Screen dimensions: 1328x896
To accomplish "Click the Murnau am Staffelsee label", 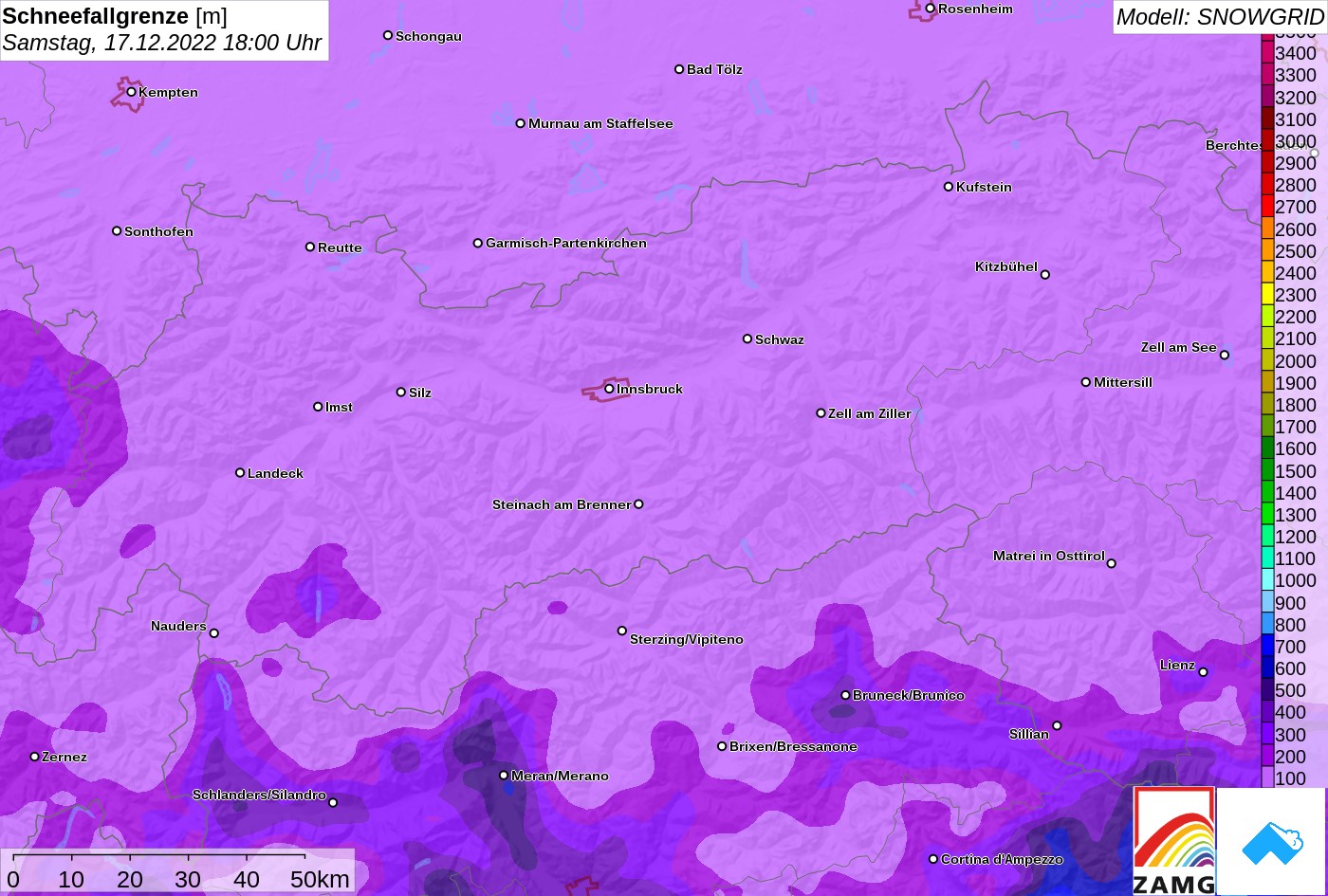I will (600, 123).
